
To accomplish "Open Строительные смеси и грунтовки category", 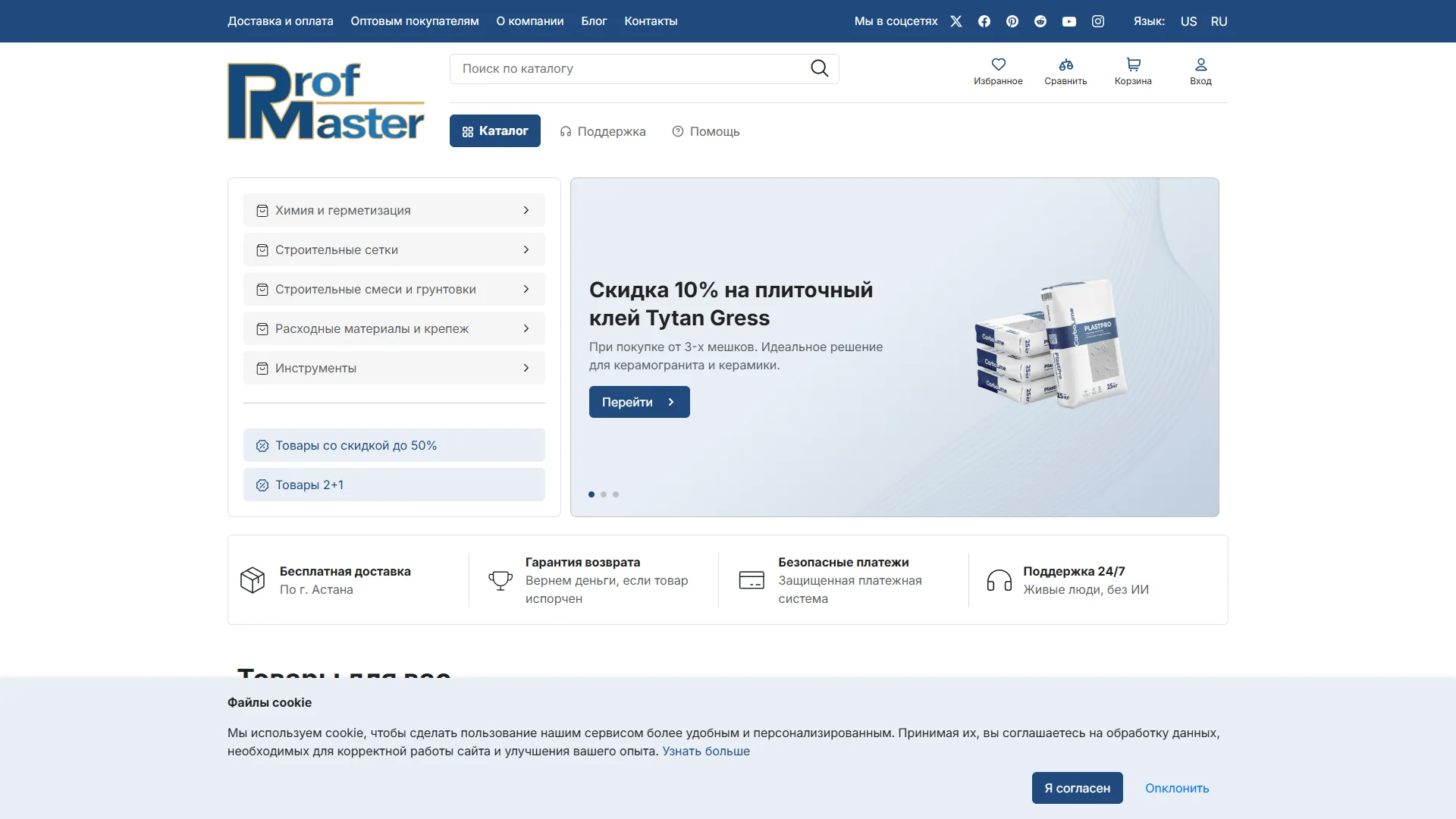I will point(394,289).
